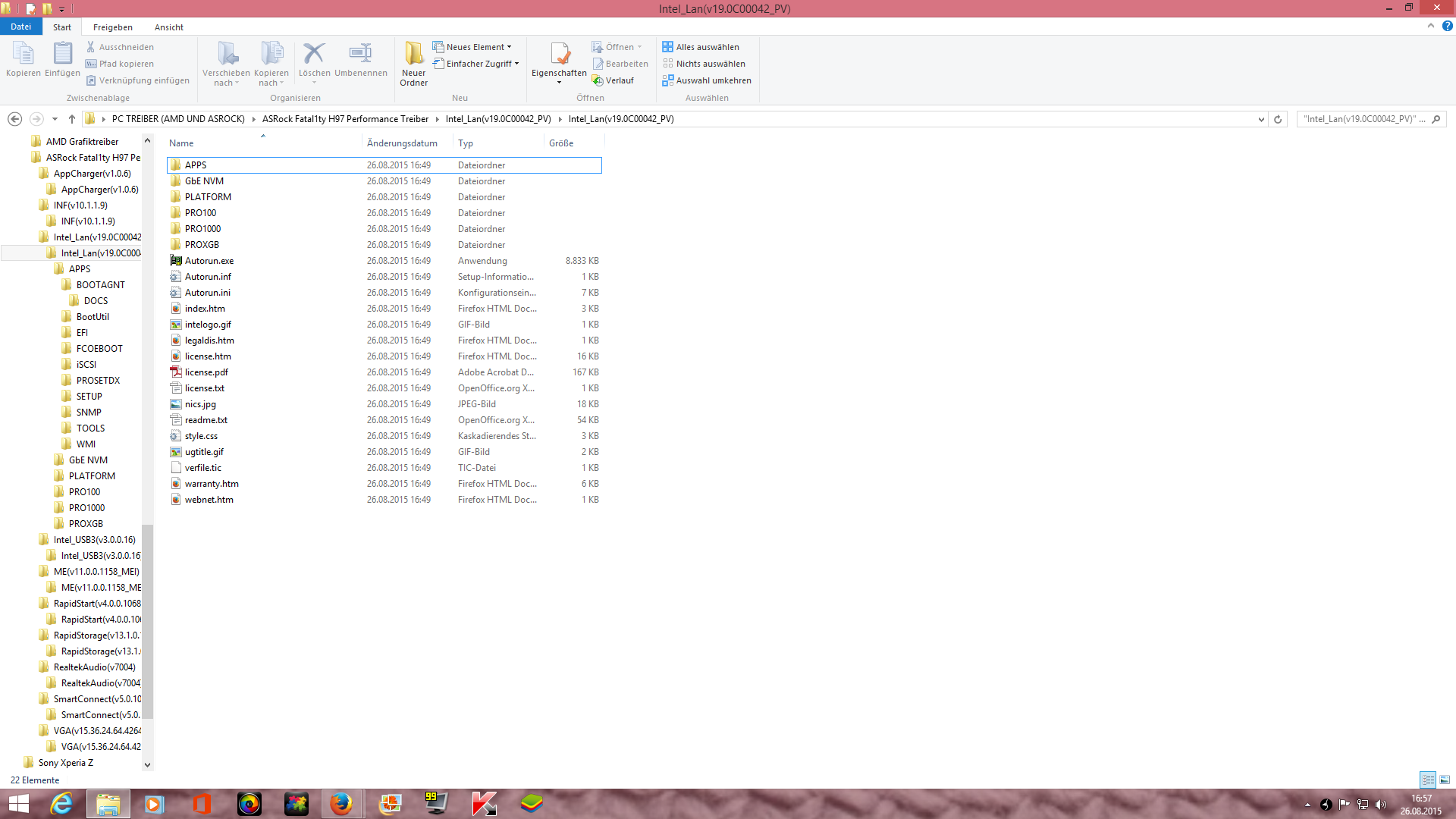
Task: Click the ribbon help question mark icon
Action: pos(1447,26)
